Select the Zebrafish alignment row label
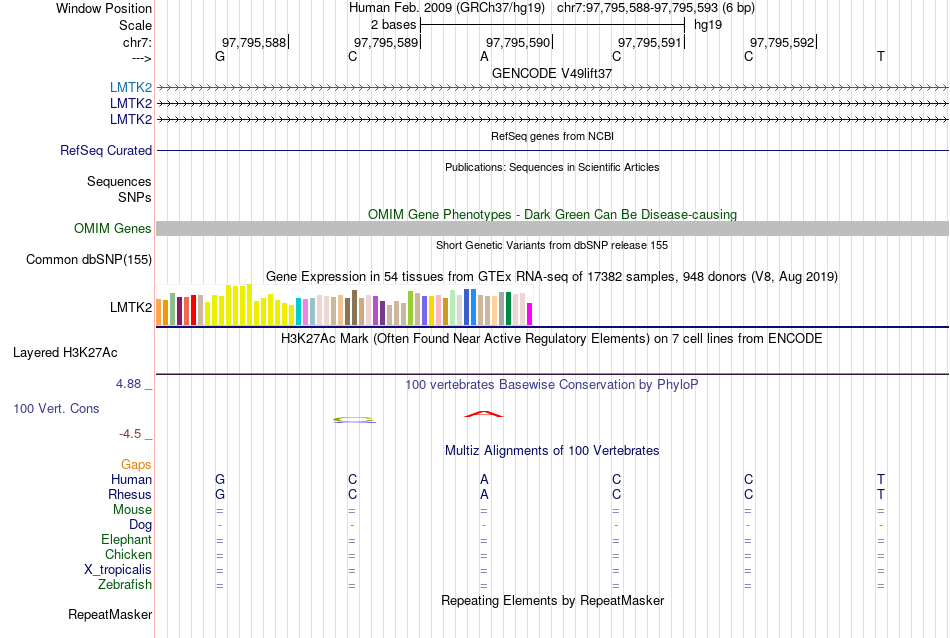This screenshot has width=950, height=638. [x=125, y=585]
